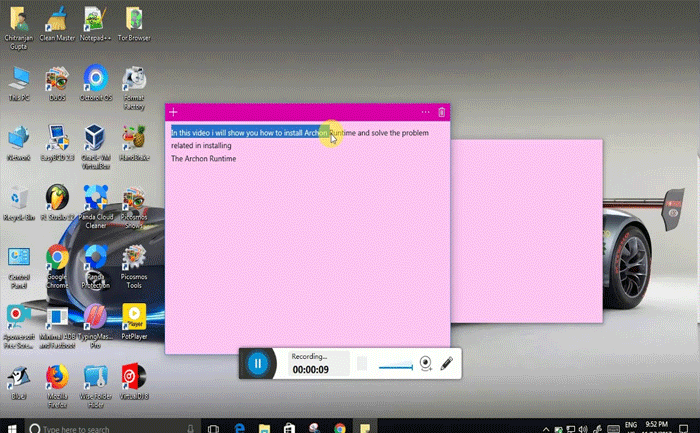700x433 pixels.
Task: Delete the sticky note with trash icon
Action: point(442,112)
